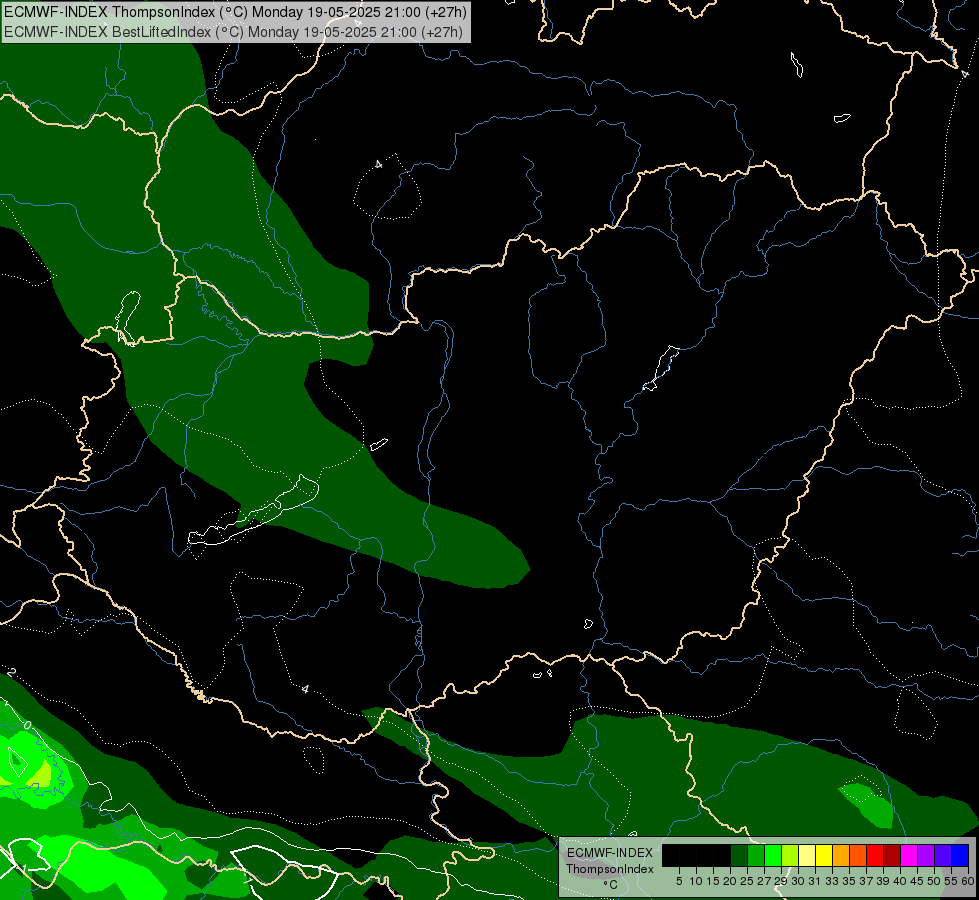
Task: Click the red-orange 35–37 legend swatch
Action: [x=858, y=855]
